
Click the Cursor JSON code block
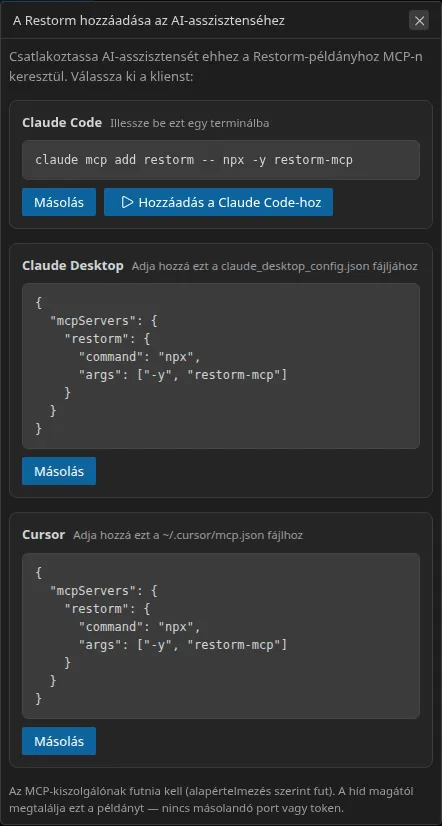click(x=221, y=636)
